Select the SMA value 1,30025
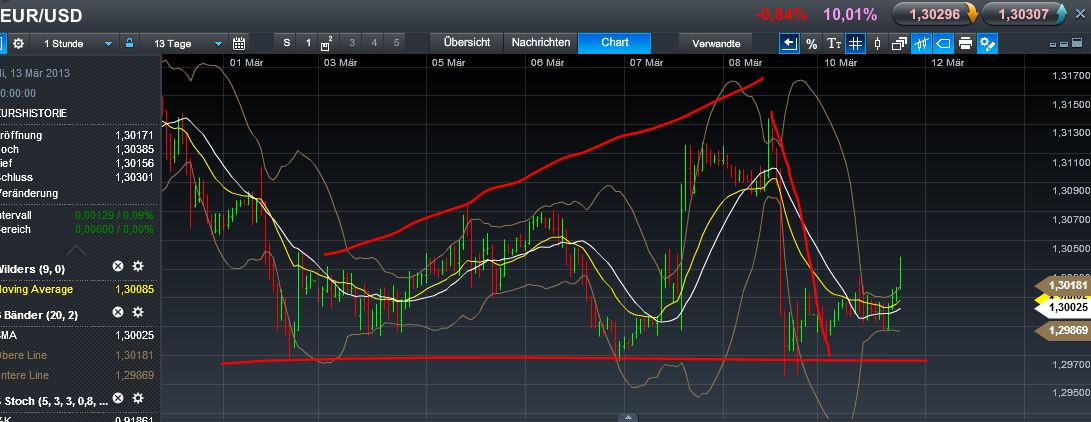 click(135, 335)
